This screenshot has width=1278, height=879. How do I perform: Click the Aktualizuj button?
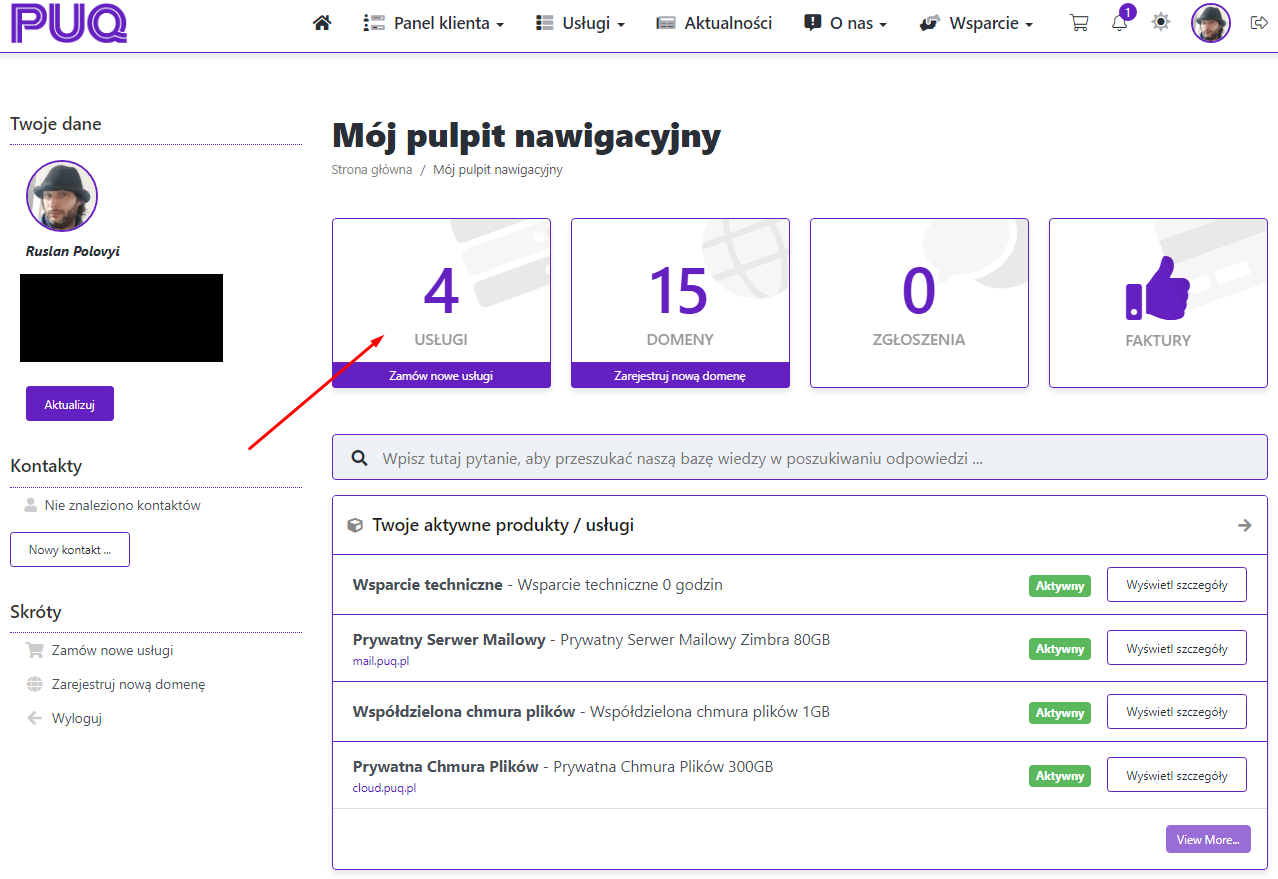click(x=70, y=404)
